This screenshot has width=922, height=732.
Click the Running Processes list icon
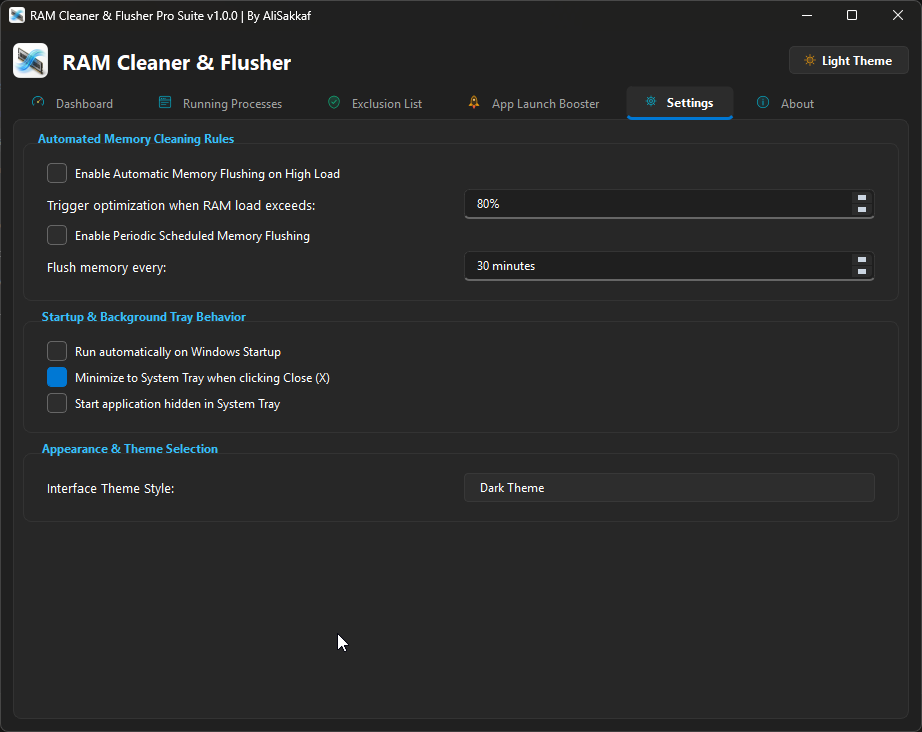click(165, 102)
